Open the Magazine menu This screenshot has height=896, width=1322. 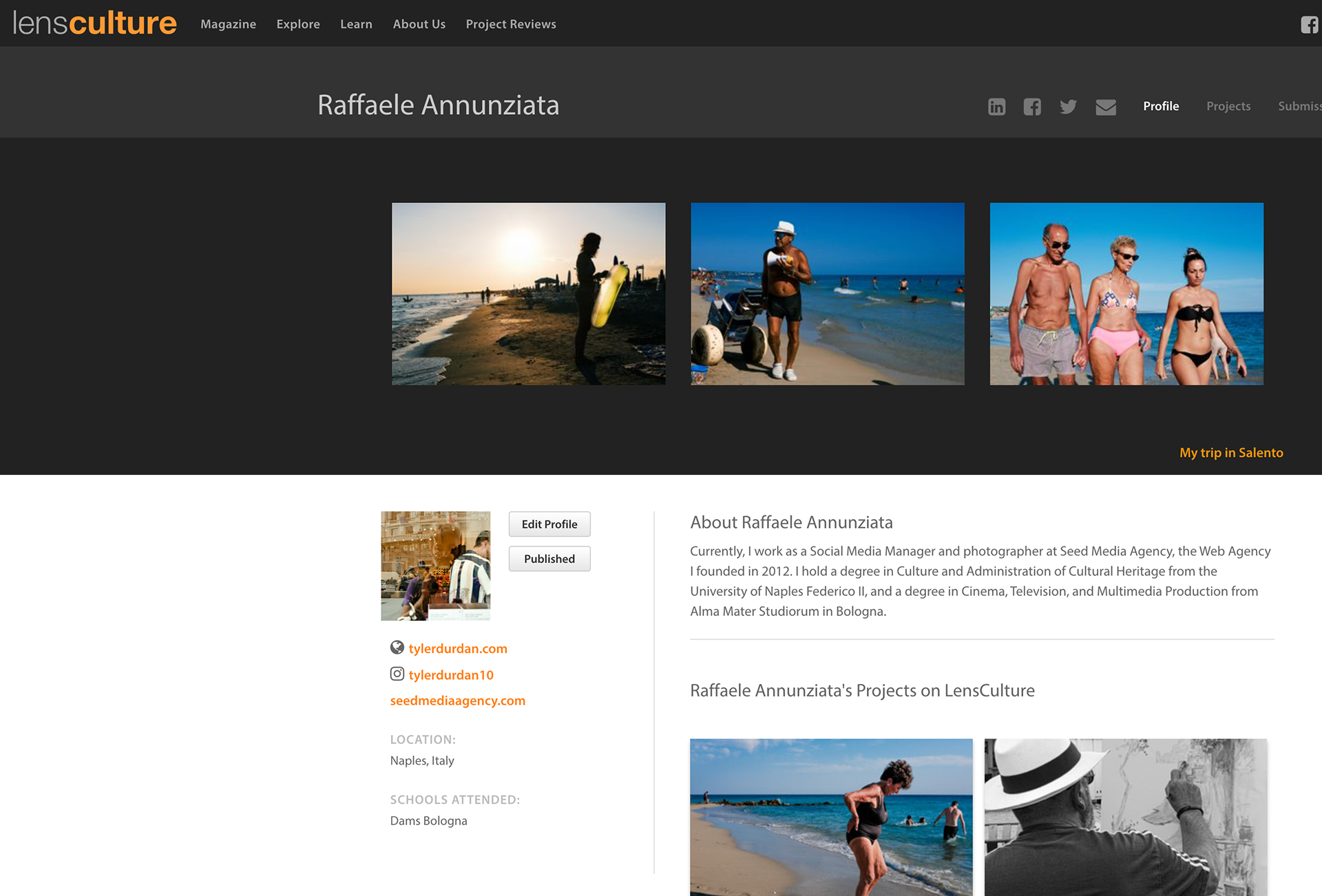click(228, 24)
